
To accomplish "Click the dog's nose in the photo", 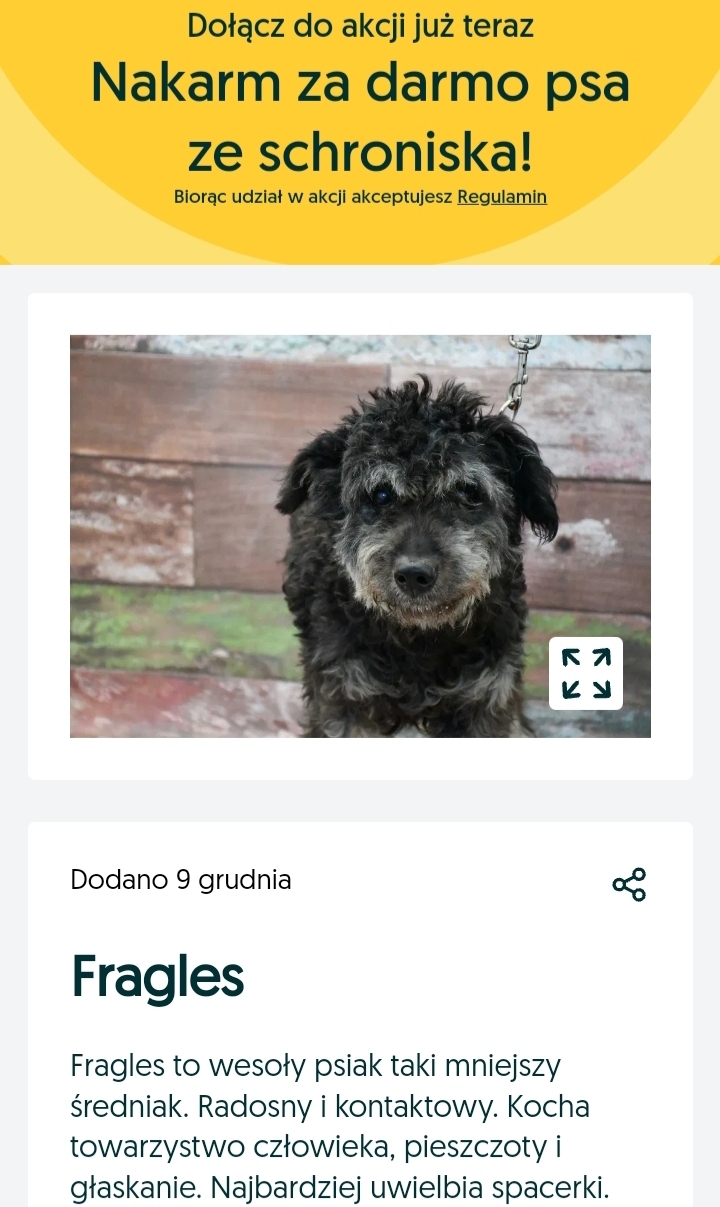I will click(415, 576).
